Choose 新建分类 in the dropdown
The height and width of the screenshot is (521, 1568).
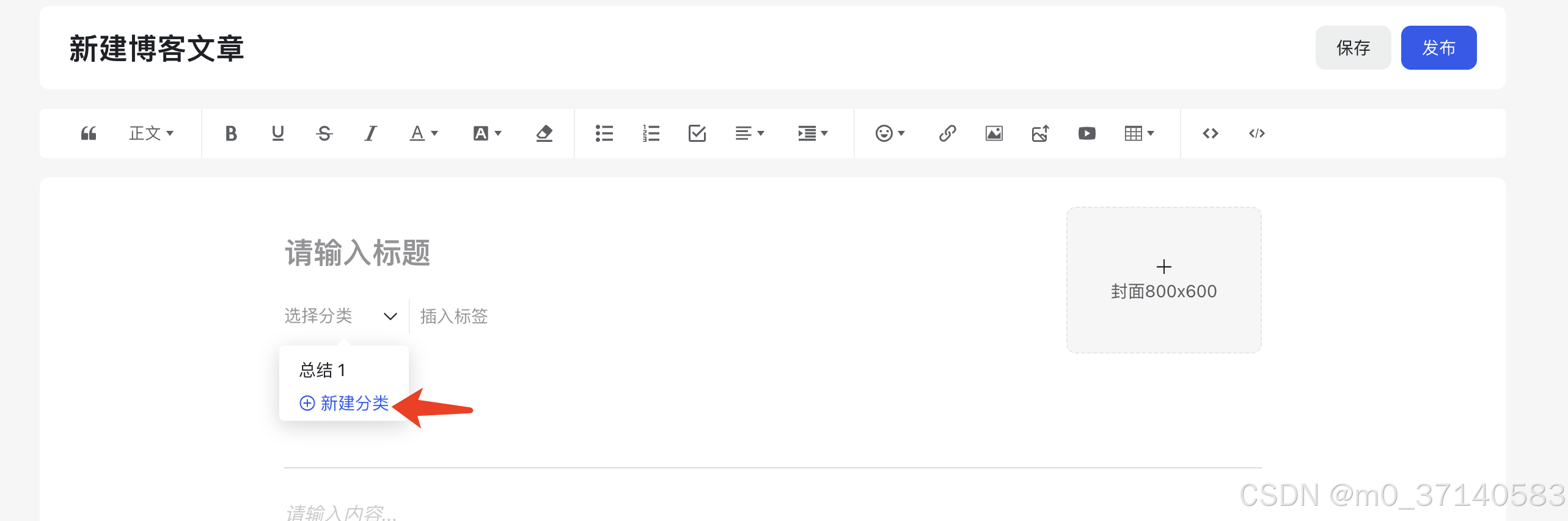(344, 403)
